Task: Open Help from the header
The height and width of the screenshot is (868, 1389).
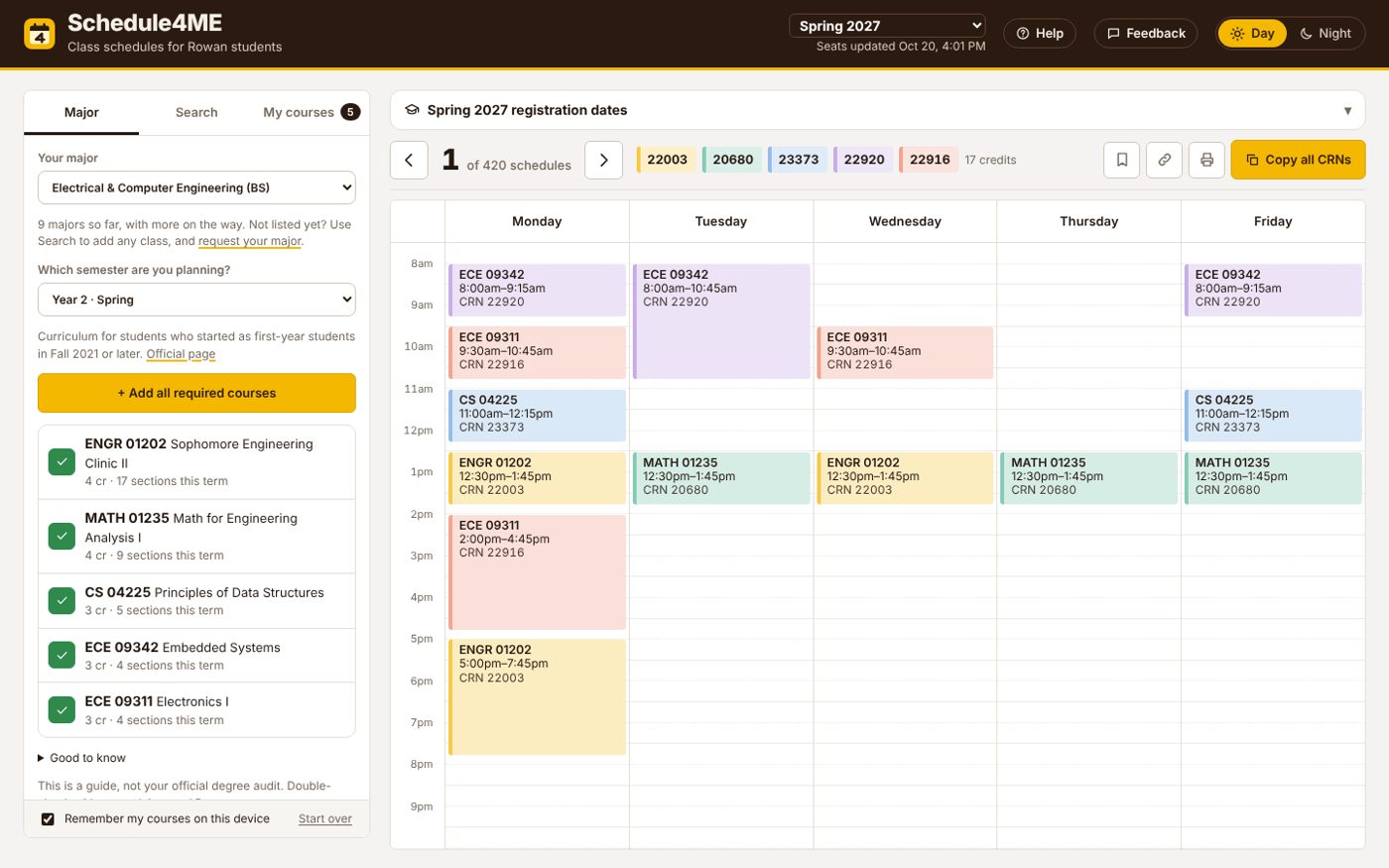Action: 1040,33
